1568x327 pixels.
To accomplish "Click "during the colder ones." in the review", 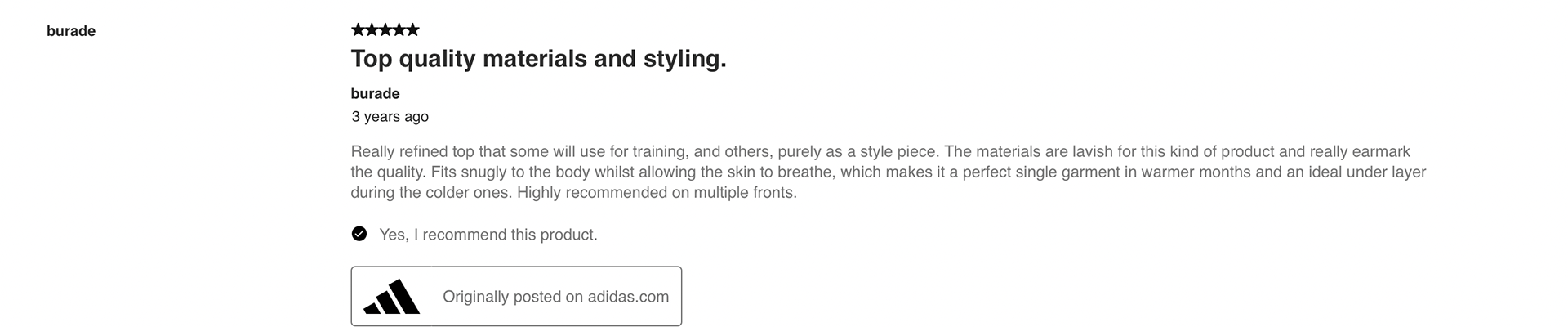I will tap(431, 192).
